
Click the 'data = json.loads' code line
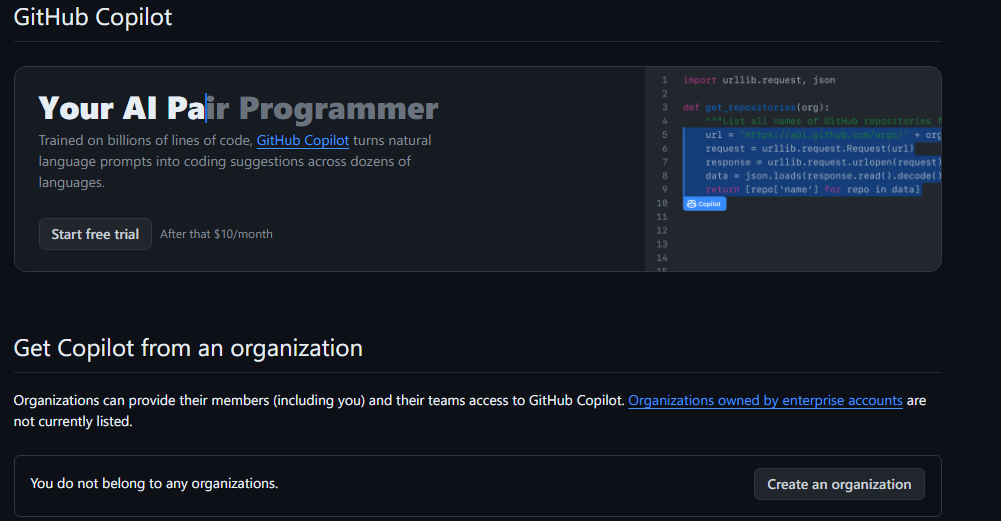(823, 176)
